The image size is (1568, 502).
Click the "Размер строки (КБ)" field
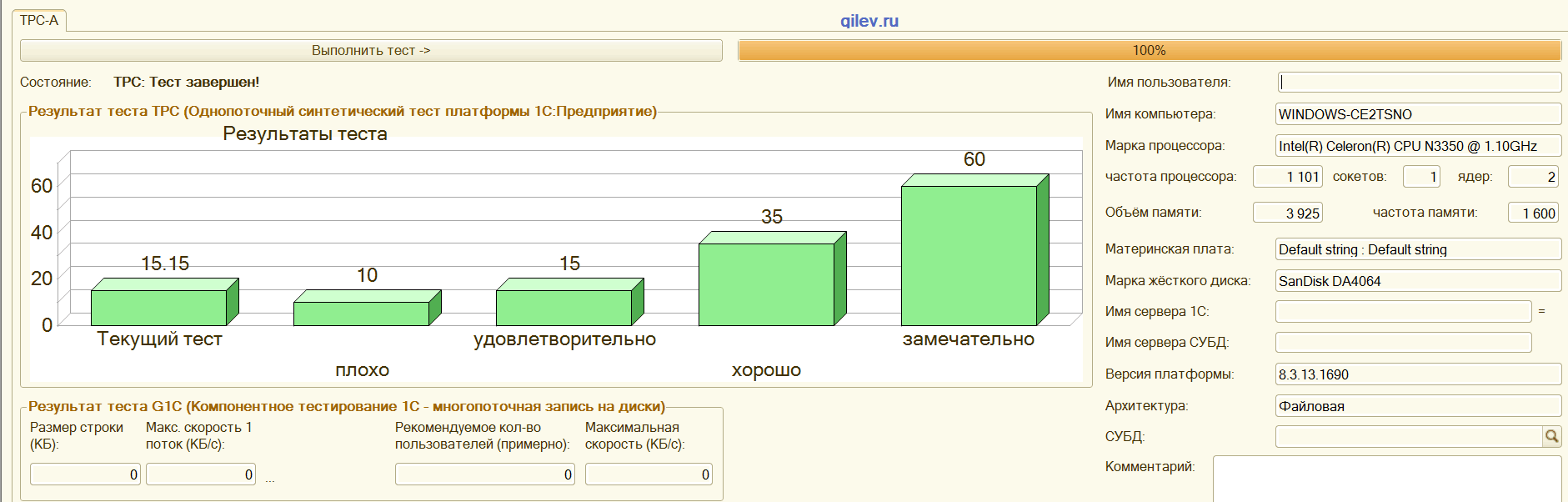pos(85,474)
